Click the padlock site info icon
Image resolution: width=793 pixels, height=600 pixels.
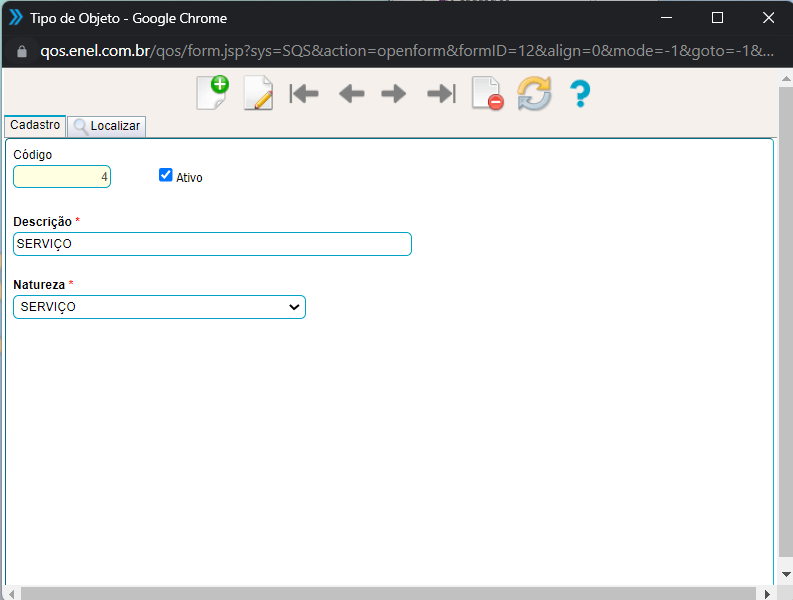click(x=22, y=51)
